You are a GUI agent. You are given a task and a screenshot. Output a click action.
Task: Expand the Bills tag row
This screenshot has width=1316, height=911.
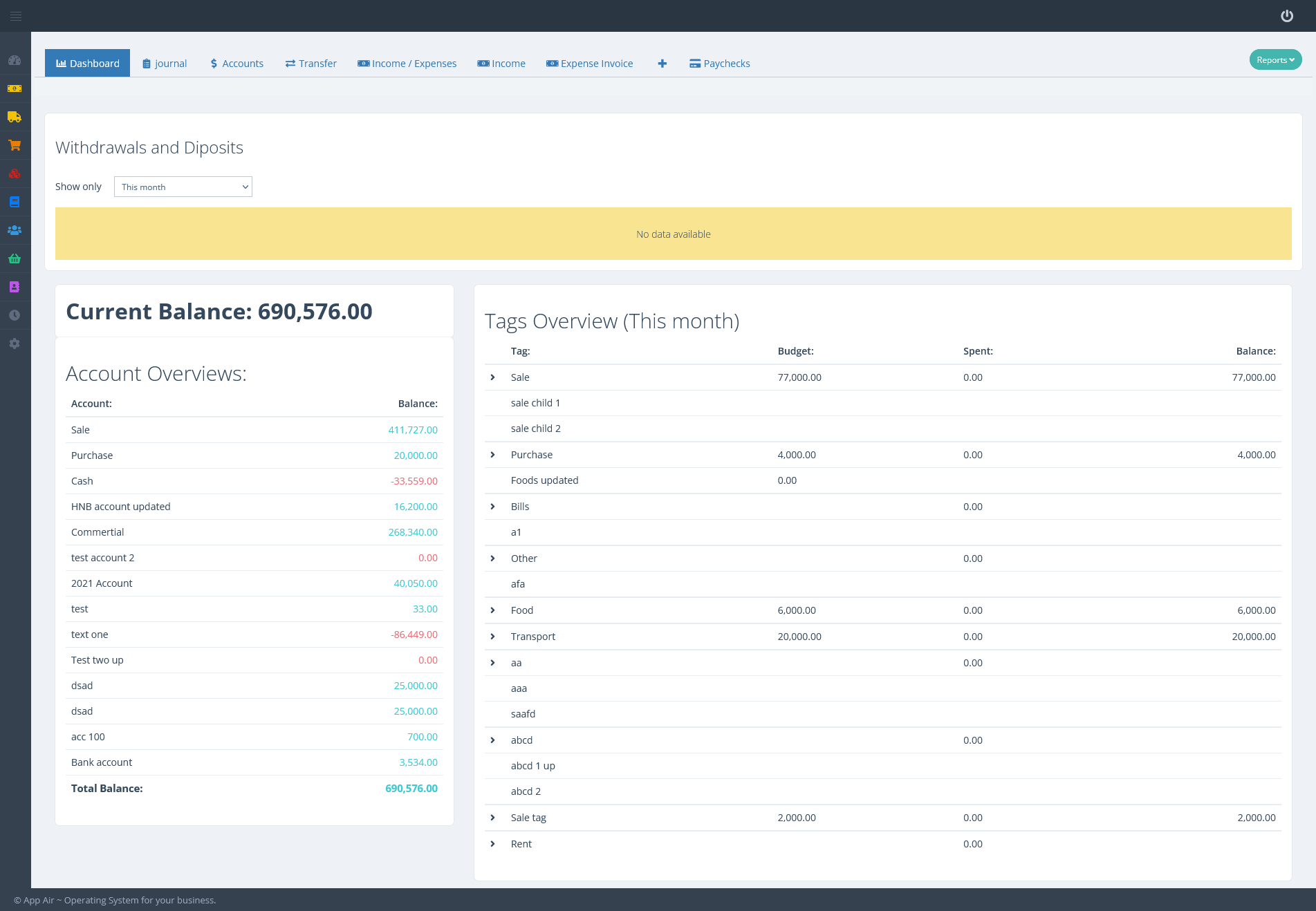point(492,507)
